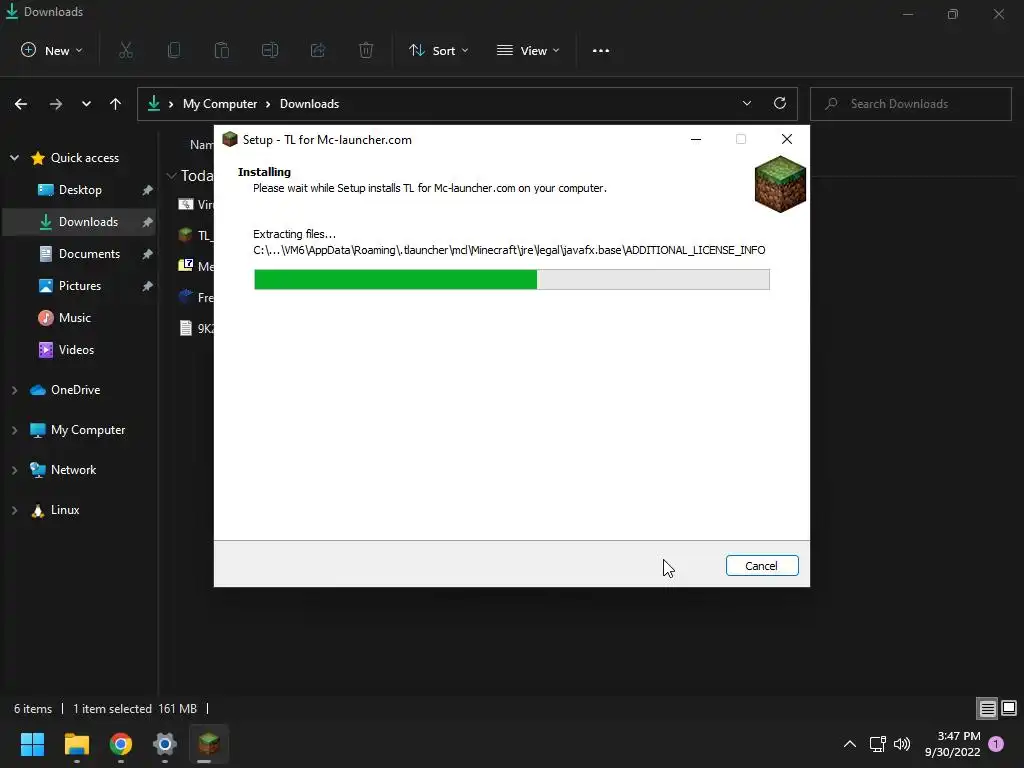Open File Explorer from taskbar
This screenshot has height=768, width=1024.
(76, 744)
